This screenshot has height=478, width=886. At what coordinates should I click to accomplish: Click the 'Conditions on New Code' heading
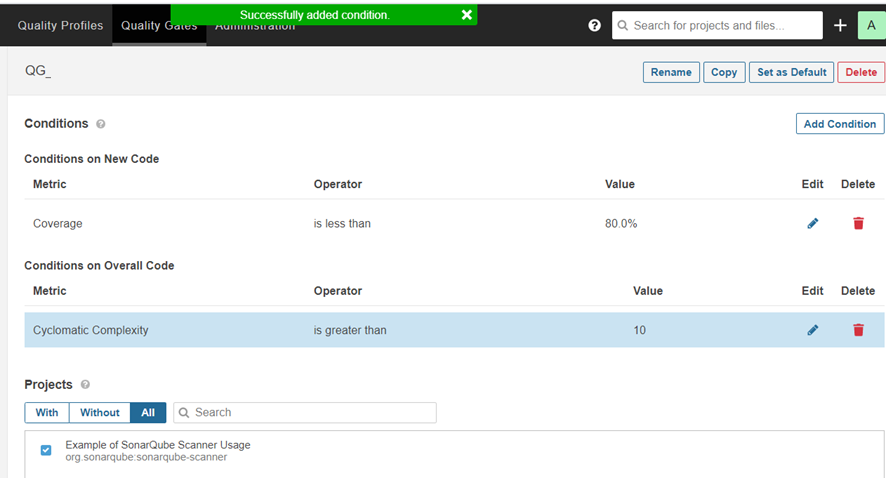(x=92, y=159)
